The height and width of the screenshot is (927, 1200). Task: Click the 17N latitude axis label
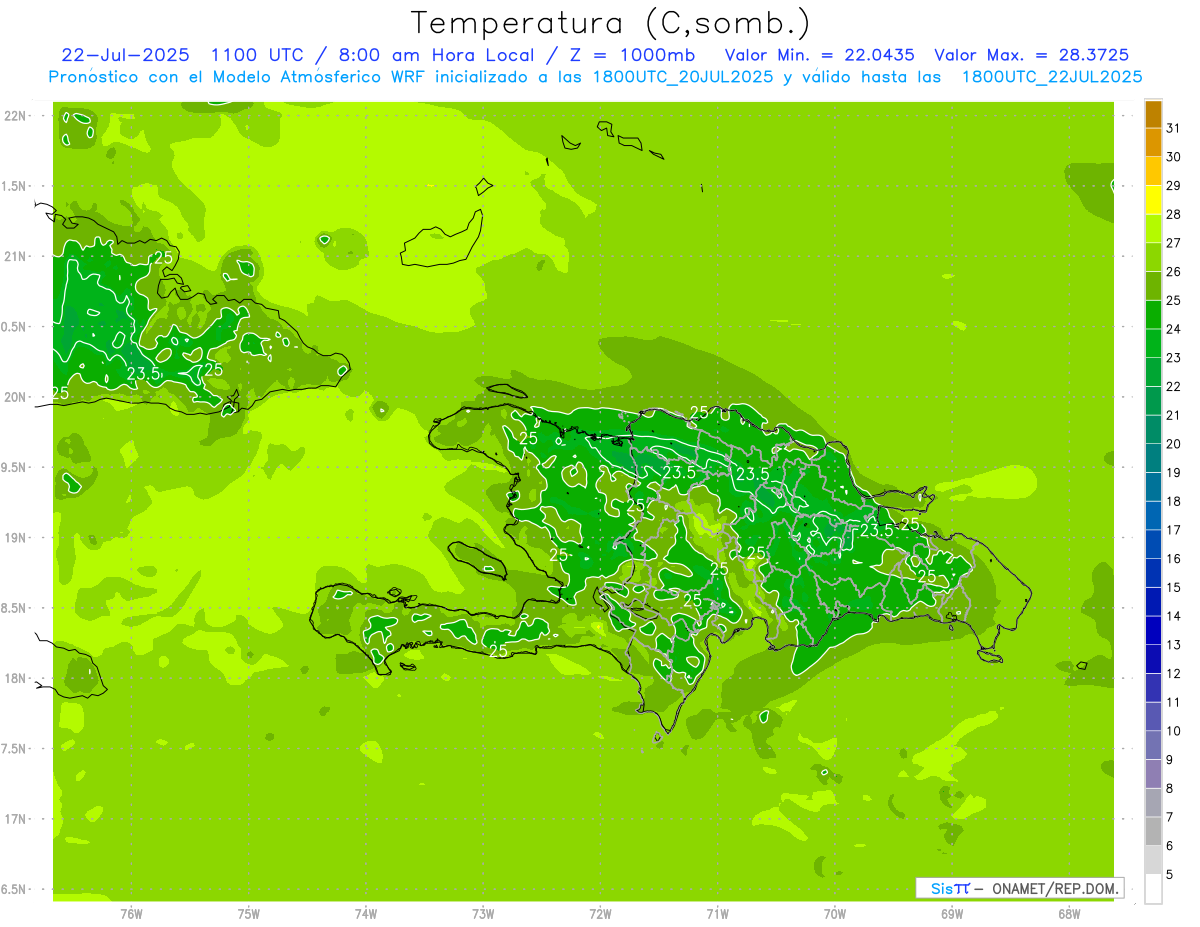click(x=16, y=819)
